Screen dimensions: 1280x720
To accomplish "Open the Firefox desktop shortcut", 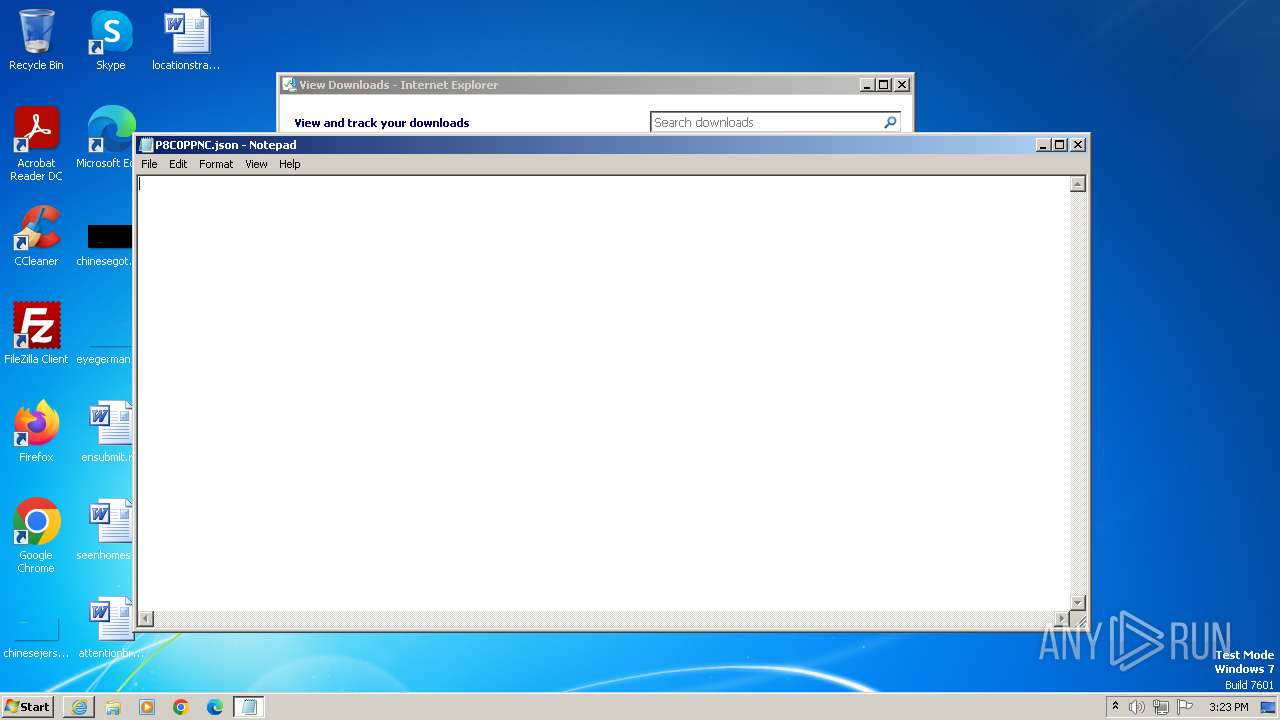I will tap(36, 432).
